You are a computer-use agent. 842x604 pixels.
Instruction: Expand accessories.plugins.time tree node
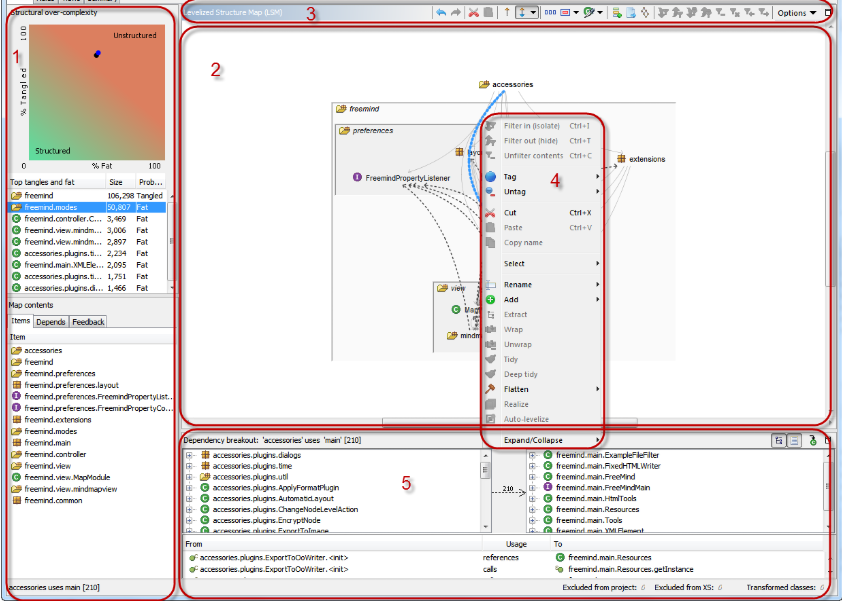[x=189, y=466]
